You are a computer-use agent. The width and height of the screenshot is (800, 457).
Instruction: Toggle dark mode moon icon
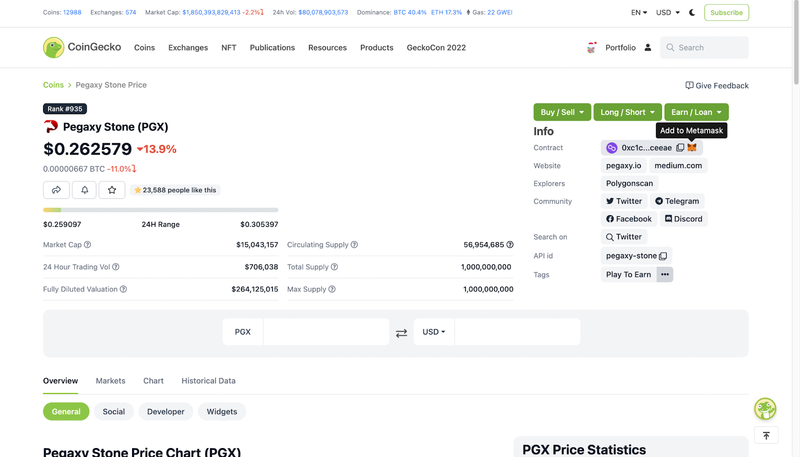click(x=692, y=12)
